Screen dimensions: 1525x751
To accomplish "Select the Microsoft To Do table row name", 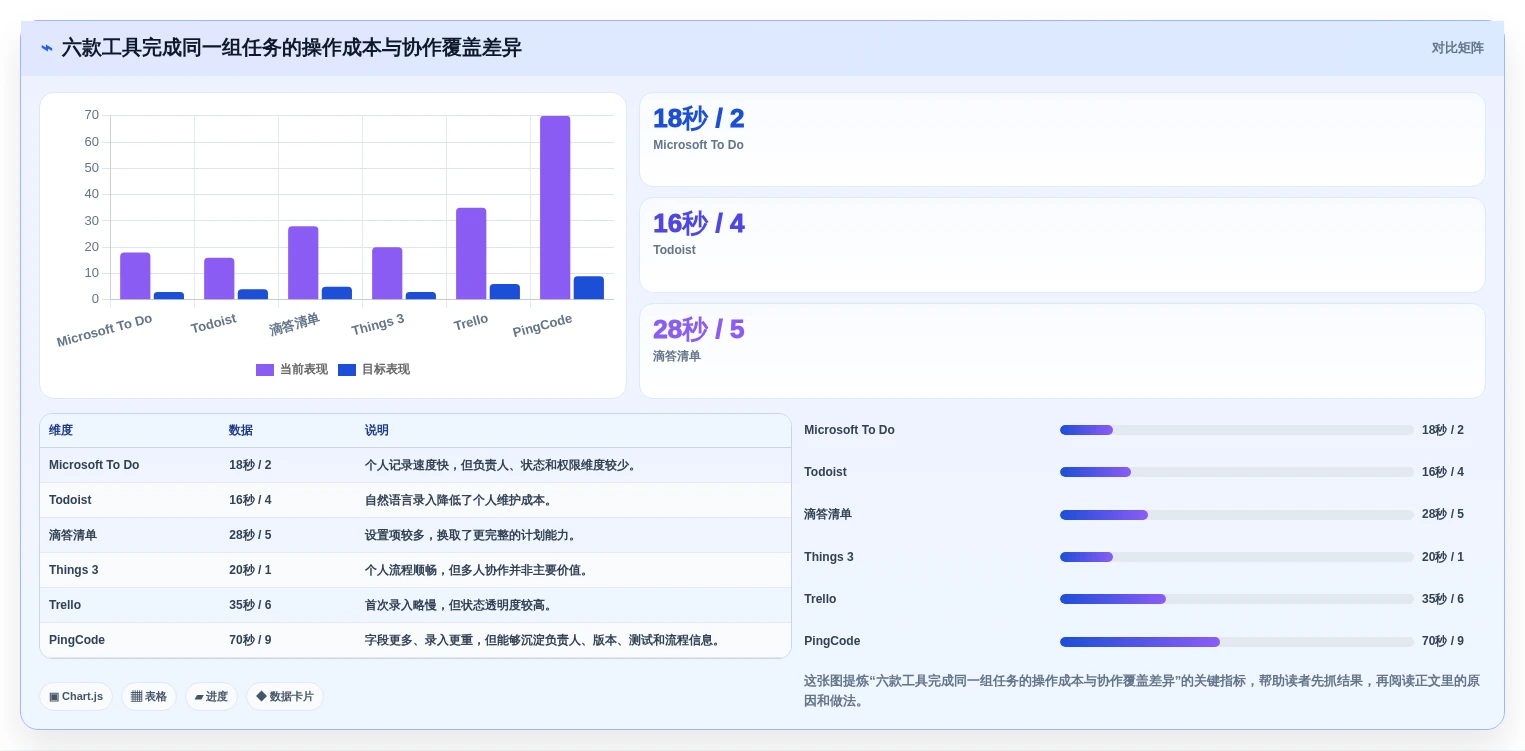I will [94, 465].
